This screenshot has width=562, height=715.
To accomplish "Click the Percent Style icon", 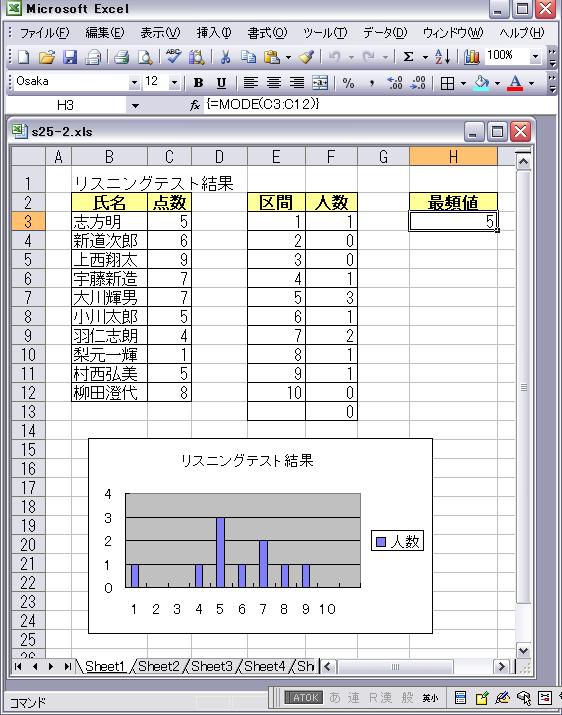I will coord(348,83).
